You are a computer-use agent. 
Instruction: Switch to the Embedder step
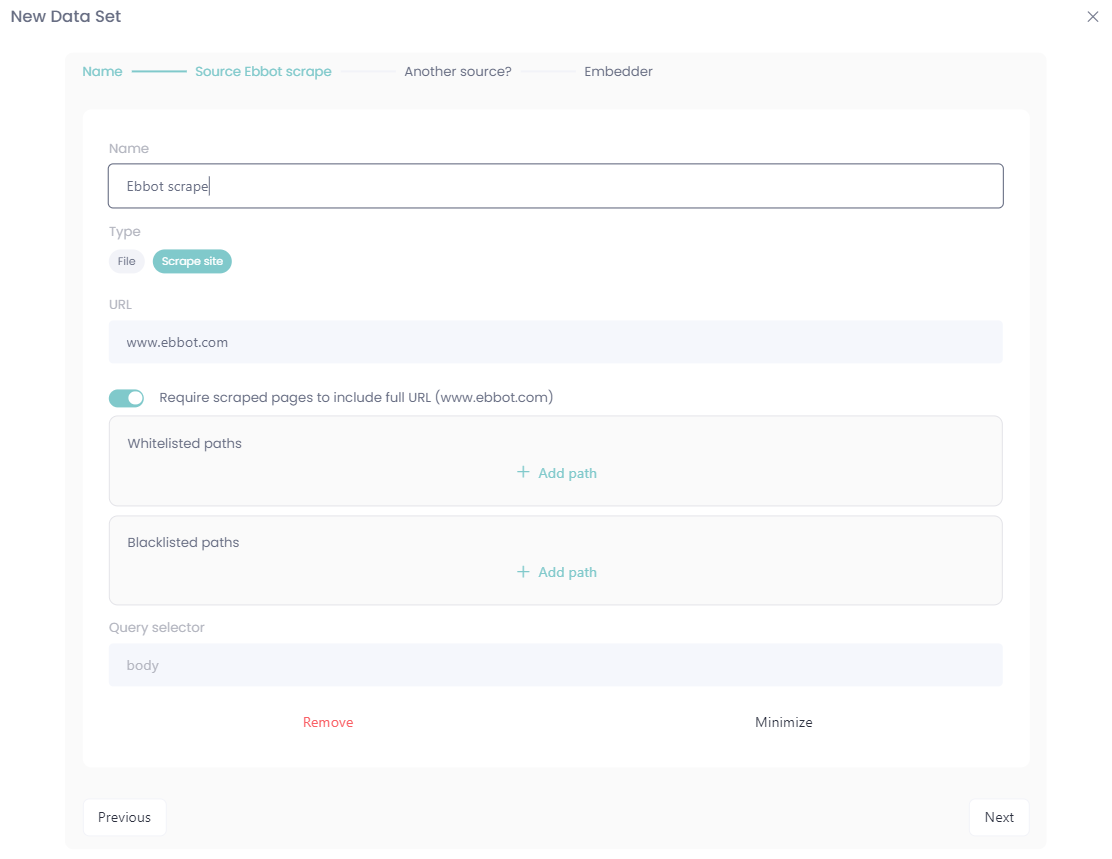[618, 72]
